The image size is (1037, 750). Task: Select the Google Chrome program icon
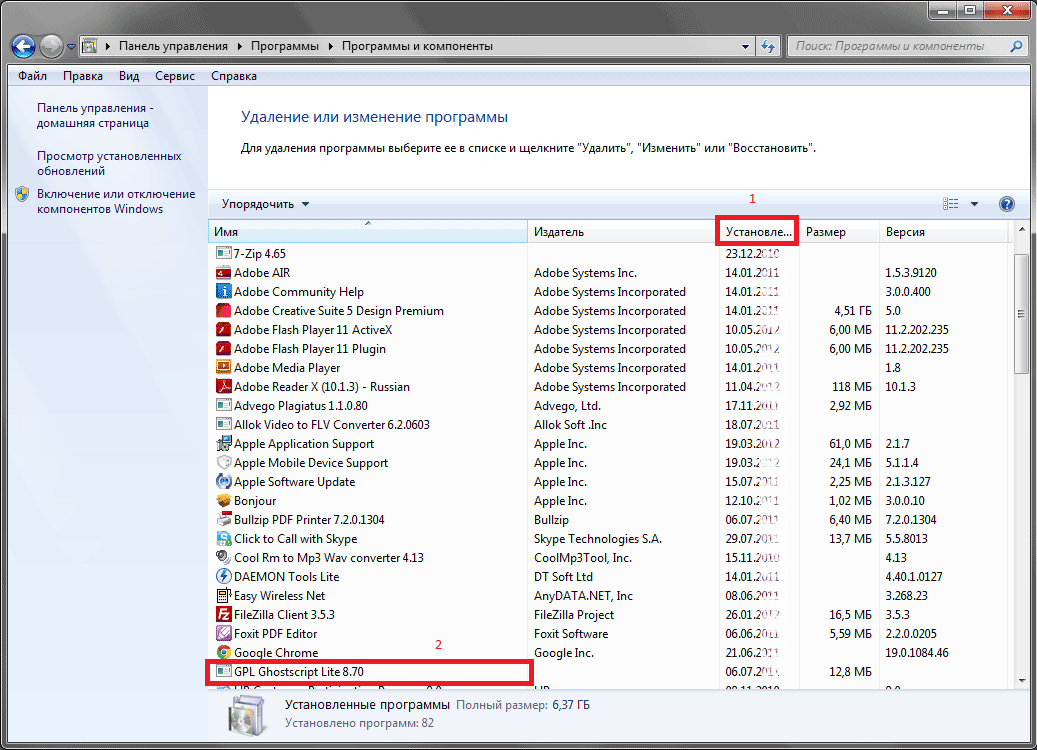point(224,653)
